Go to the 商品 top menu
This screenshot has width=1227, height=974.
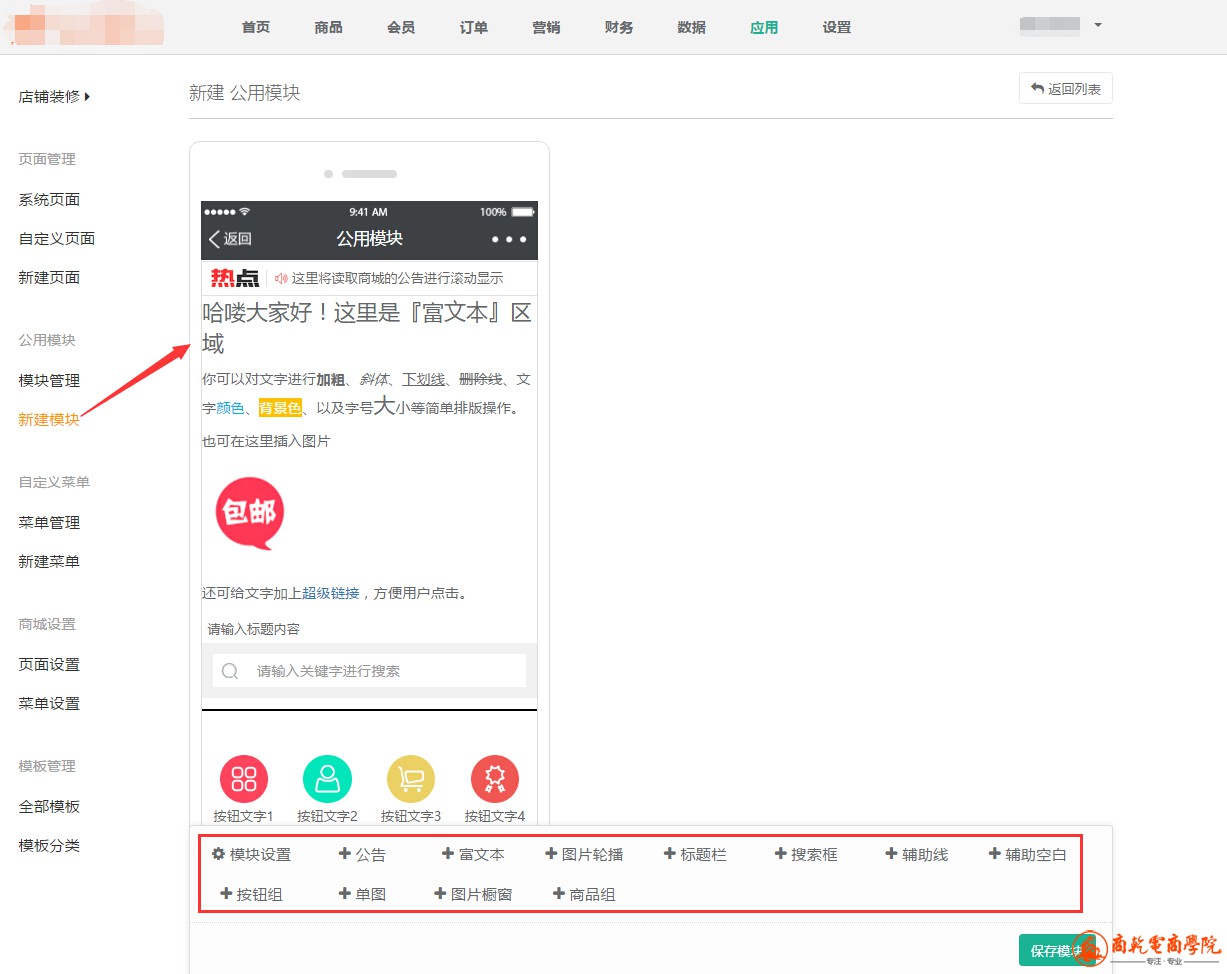click(328, 27)
